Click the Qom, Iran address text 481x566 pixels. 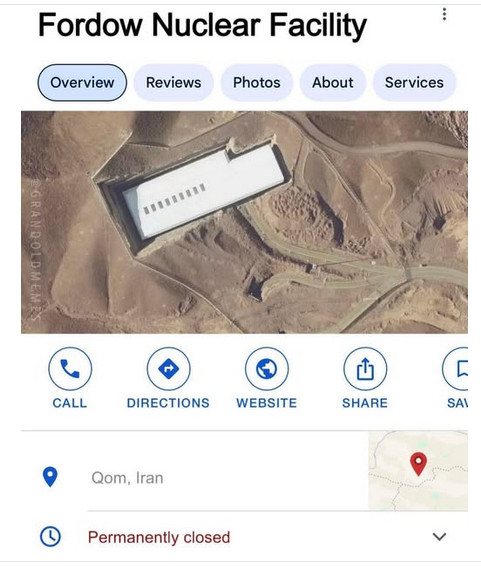[x=127, y=478]
